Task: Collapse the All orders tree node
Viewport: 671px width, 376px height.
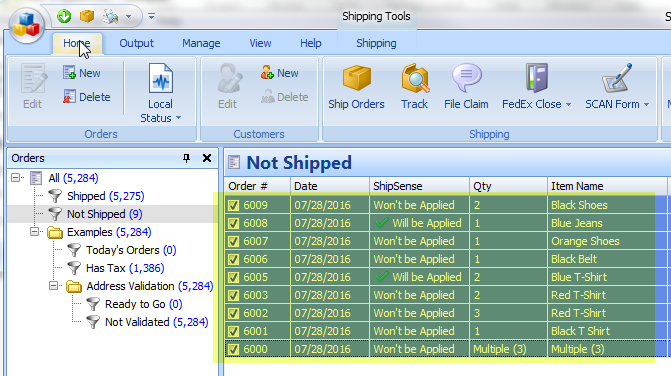Action: (x=16, y=178)
